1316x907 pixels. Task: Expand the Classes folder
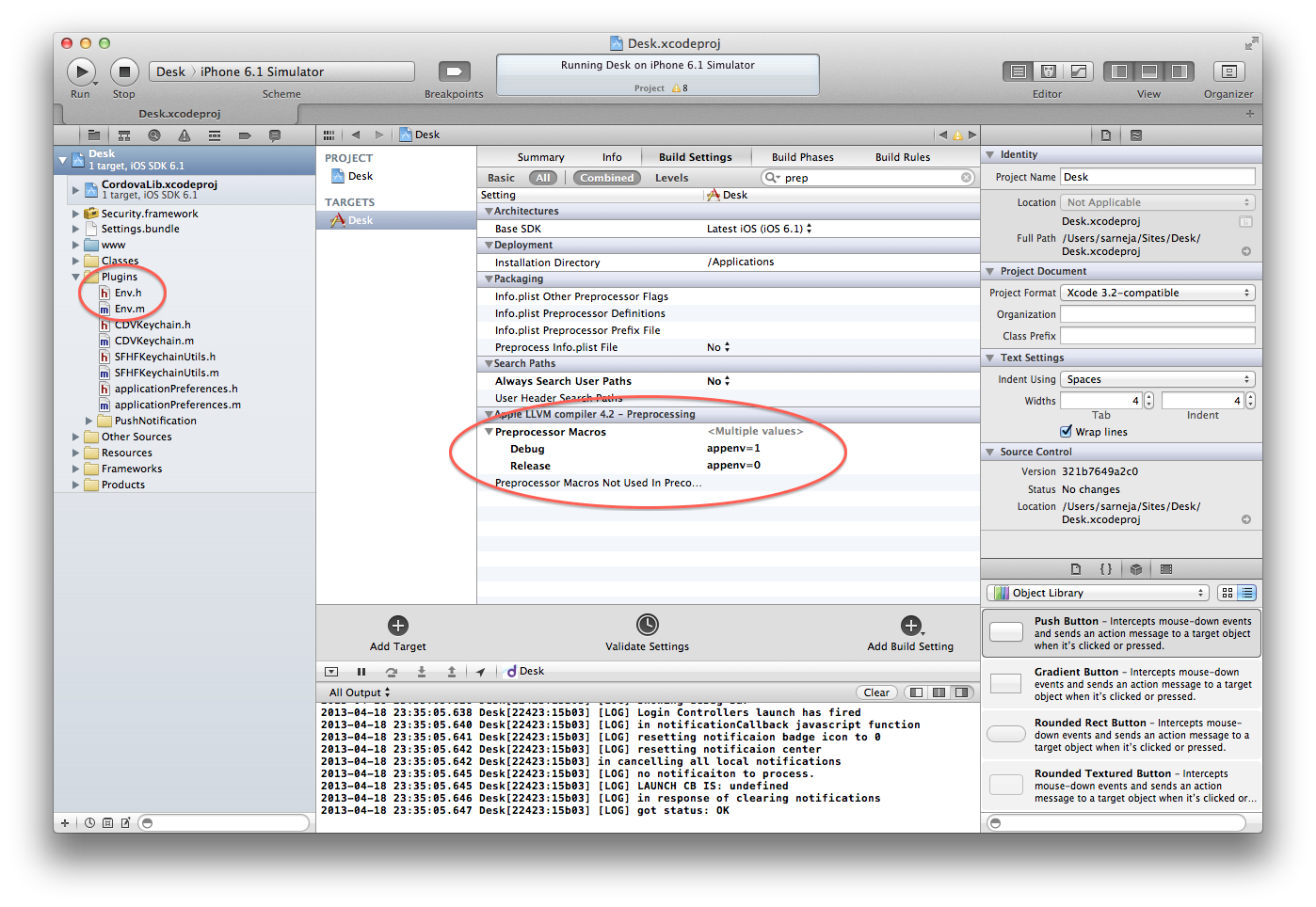(75, 261)
